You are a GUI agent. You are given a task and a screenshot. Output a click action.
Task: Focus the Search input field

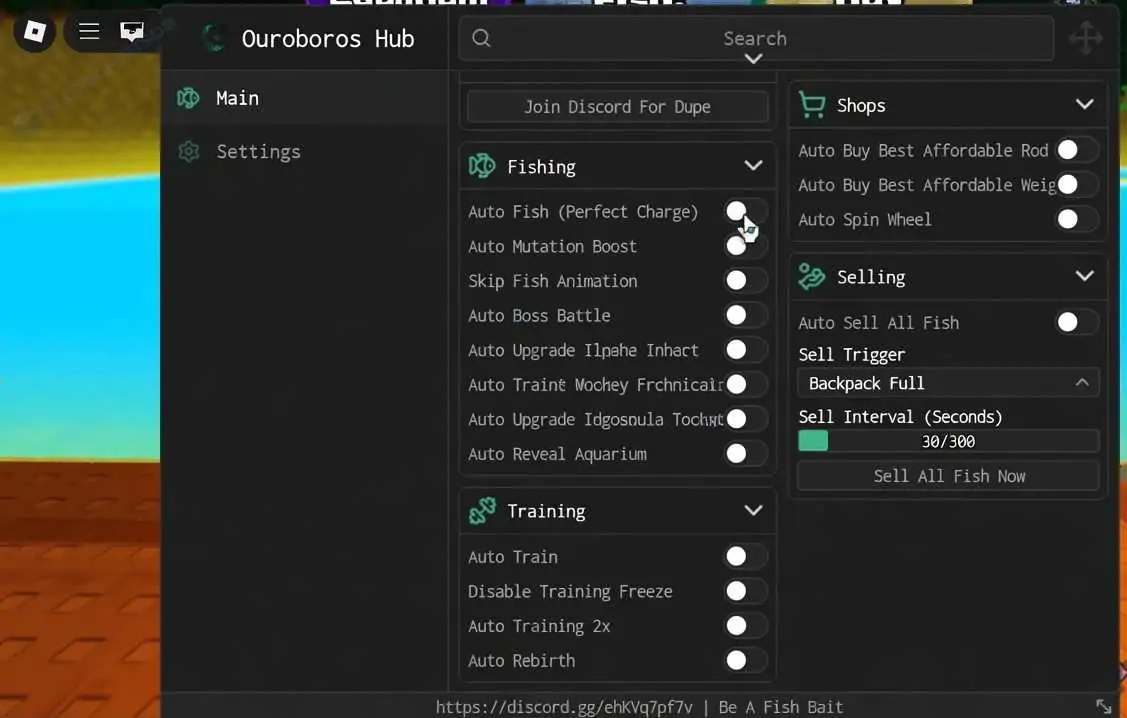[x=756, y=38]
